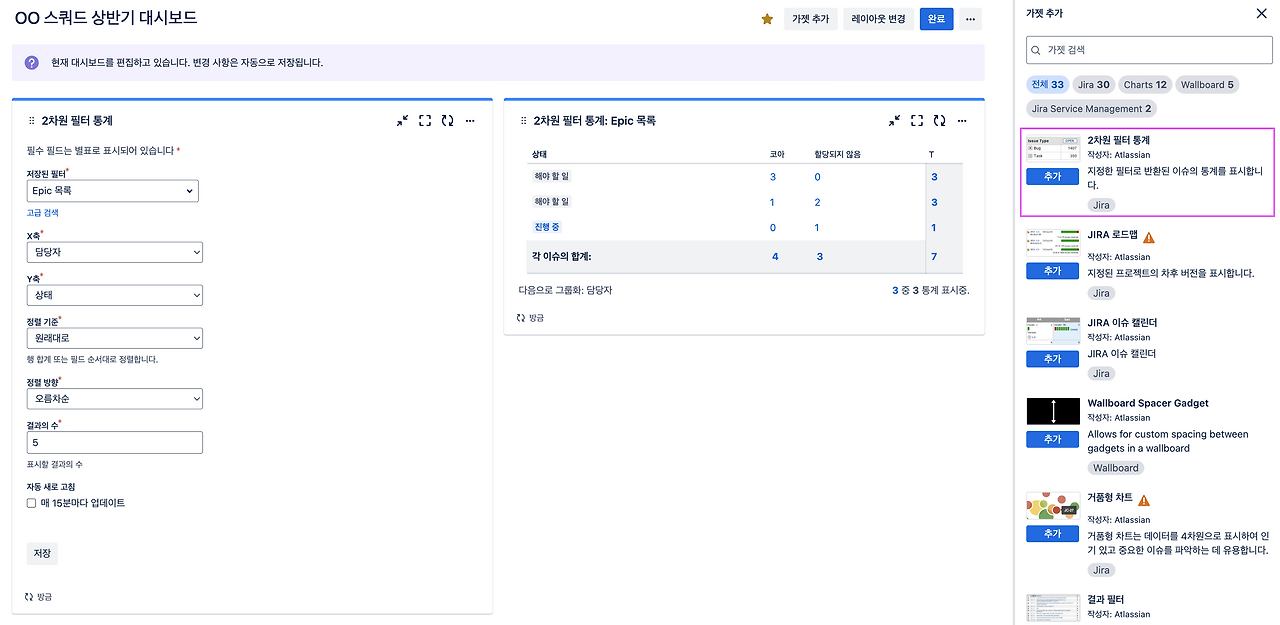
Task: Select the Charts 12 filter tab
Action: click(1144, 84)
